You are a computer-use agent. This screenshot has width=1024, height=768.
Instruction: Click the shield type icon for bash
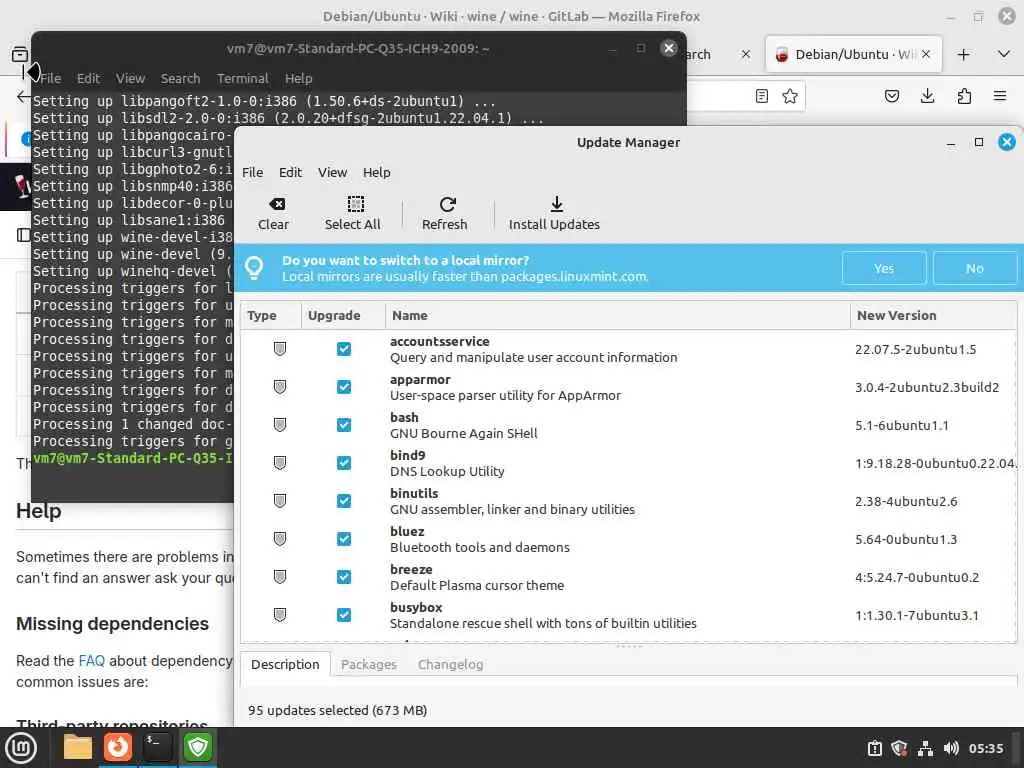[x=280, y=424]
